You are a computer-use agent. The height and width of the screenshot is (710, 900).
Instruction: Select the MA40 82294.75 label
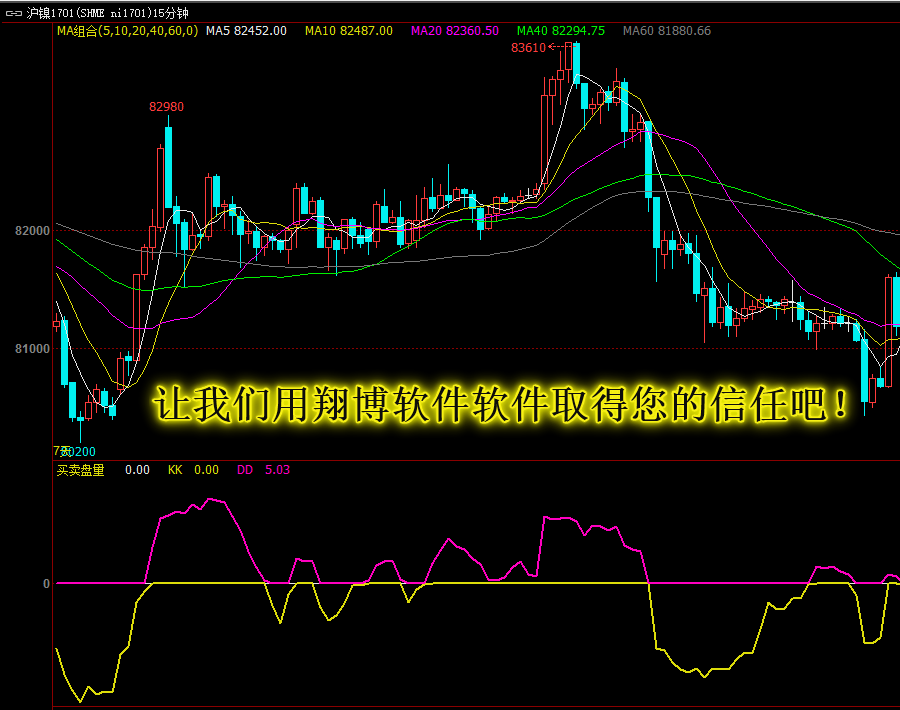tap(561, 31)
